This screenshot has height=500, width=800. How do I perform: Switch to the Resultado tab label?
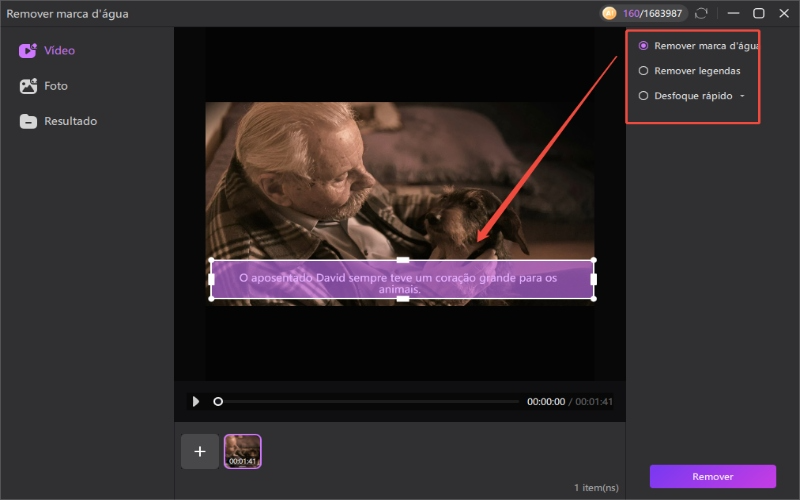point(70,121)
